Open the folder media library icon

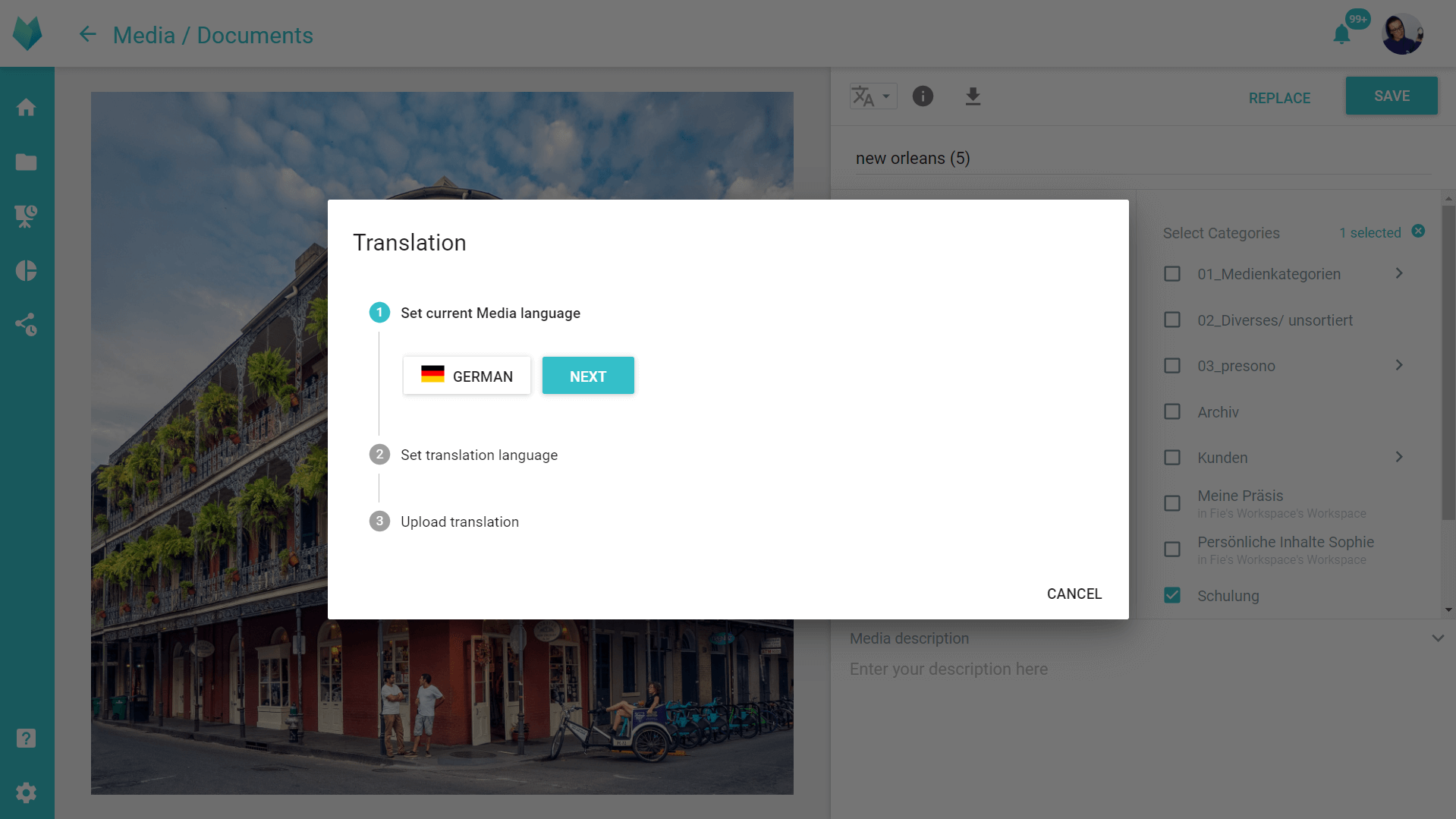(x=27, y=162)
